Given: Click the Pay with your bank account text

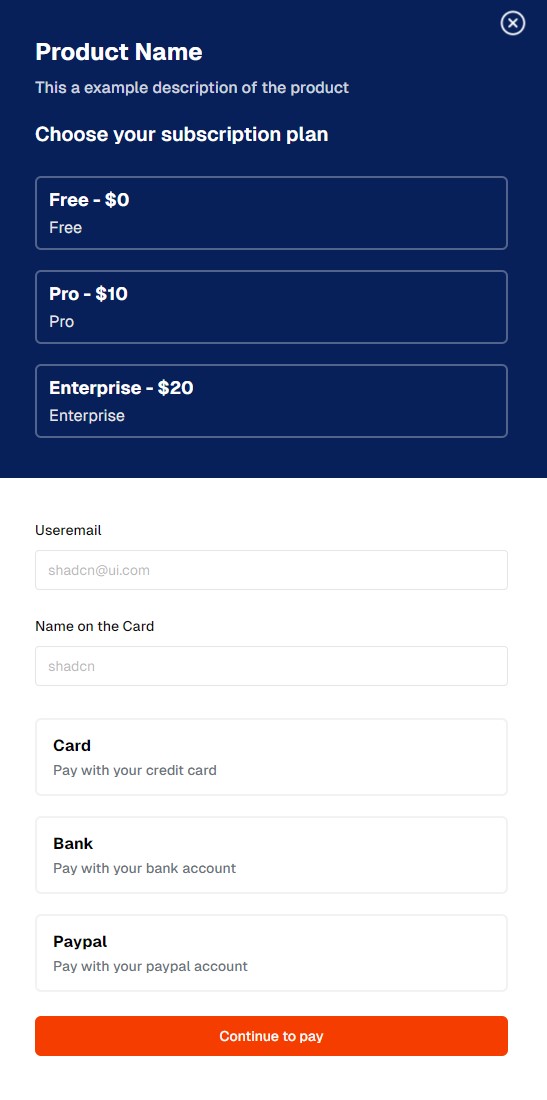Looking at the screenshot, I should tap(144, 868).
